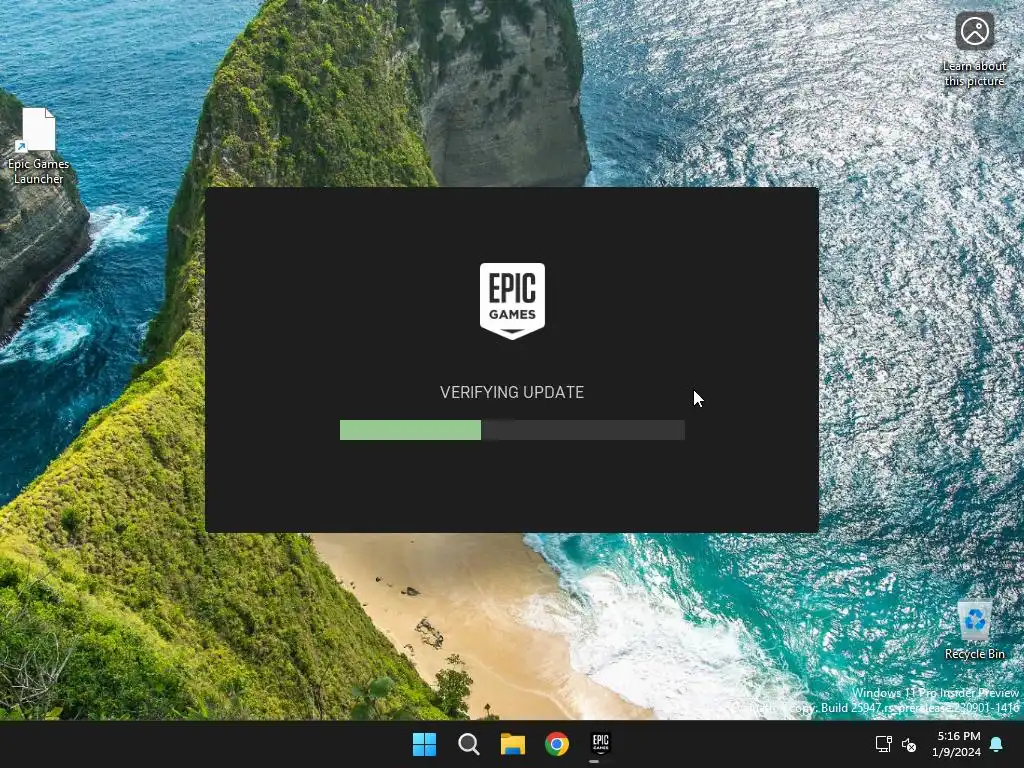Click the VERIFYING UPDATE status text
The height and width of the screenshot is (768, 1024).
512,392
